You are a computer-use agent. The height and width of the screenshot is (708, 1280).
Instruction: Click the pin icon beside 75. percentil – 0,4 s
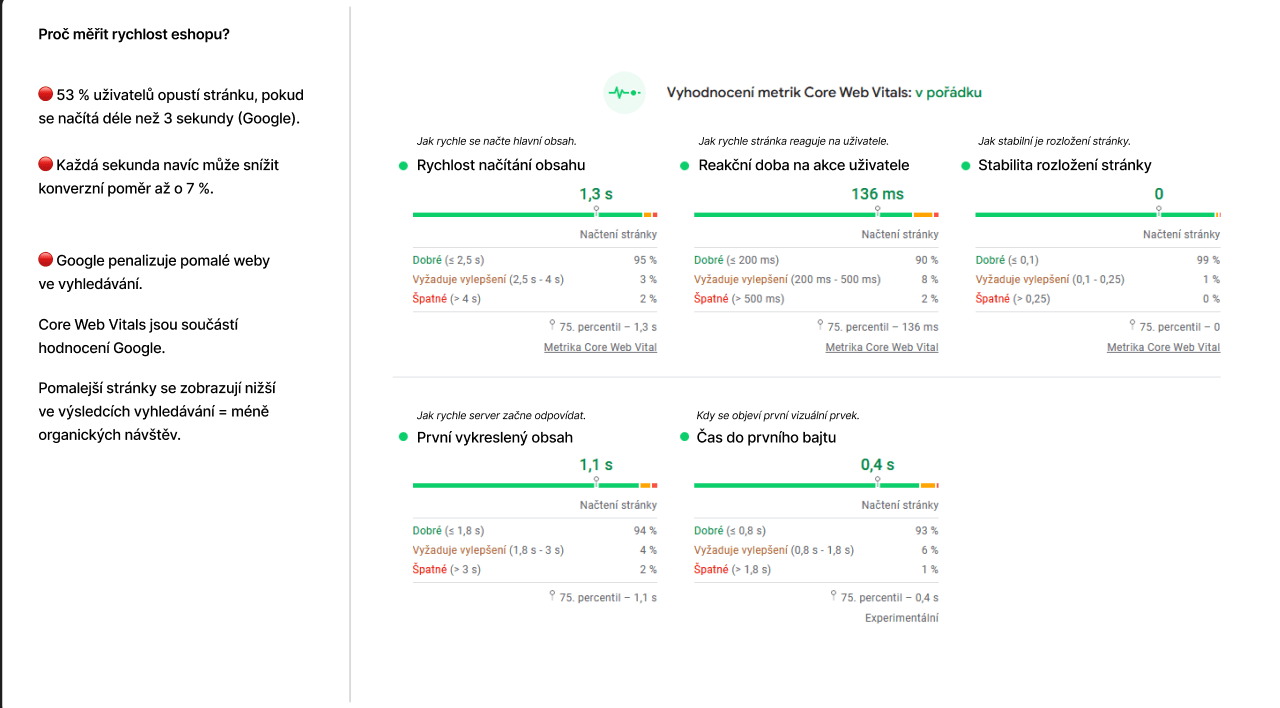[833, 597]
